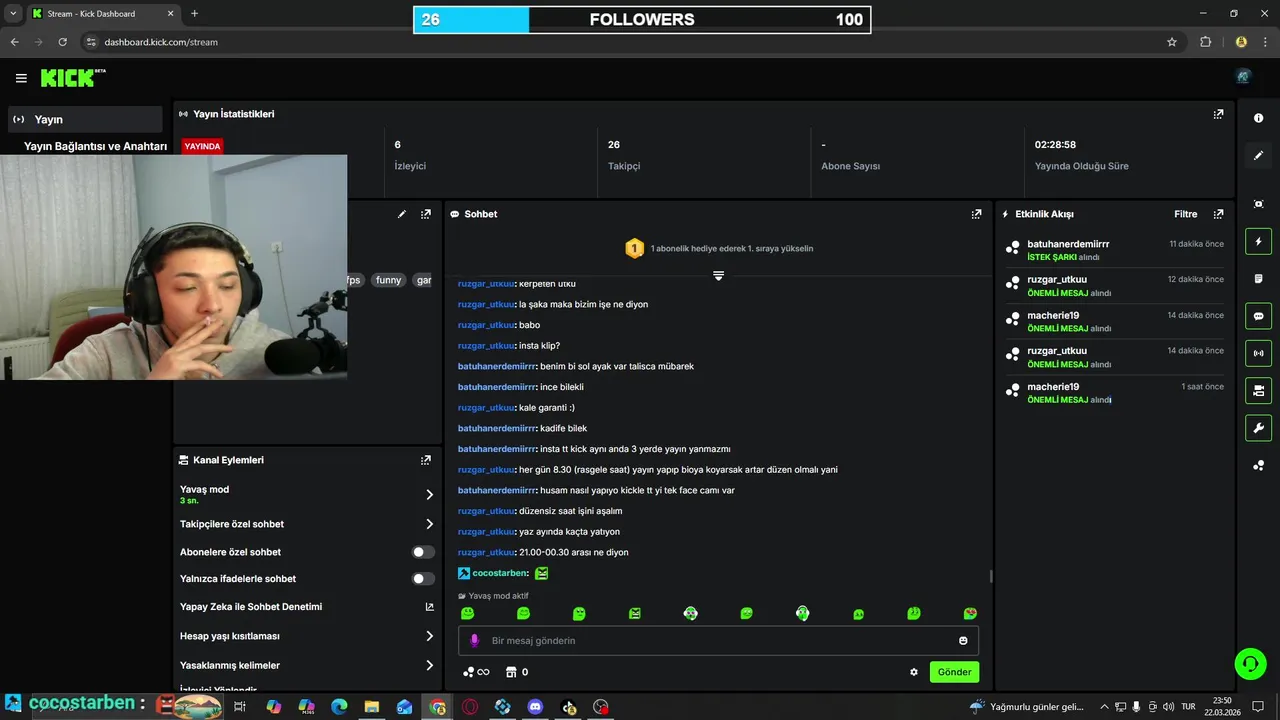Click the chat scrollbar
Screen dimensions: 1280x720
pos(991,576)
